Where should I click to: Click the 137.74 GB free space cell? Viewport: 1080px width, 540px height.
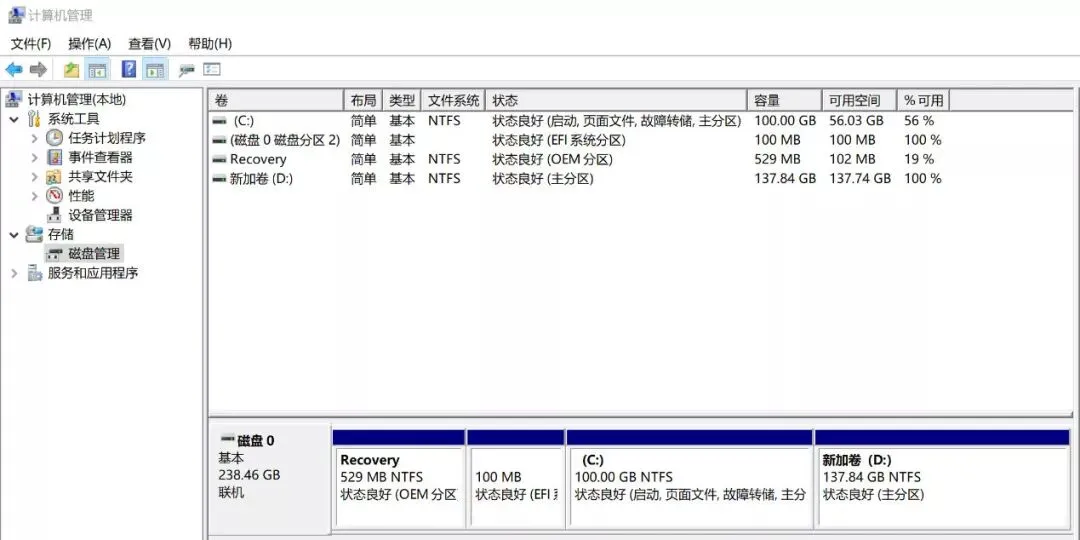[860, 178]
